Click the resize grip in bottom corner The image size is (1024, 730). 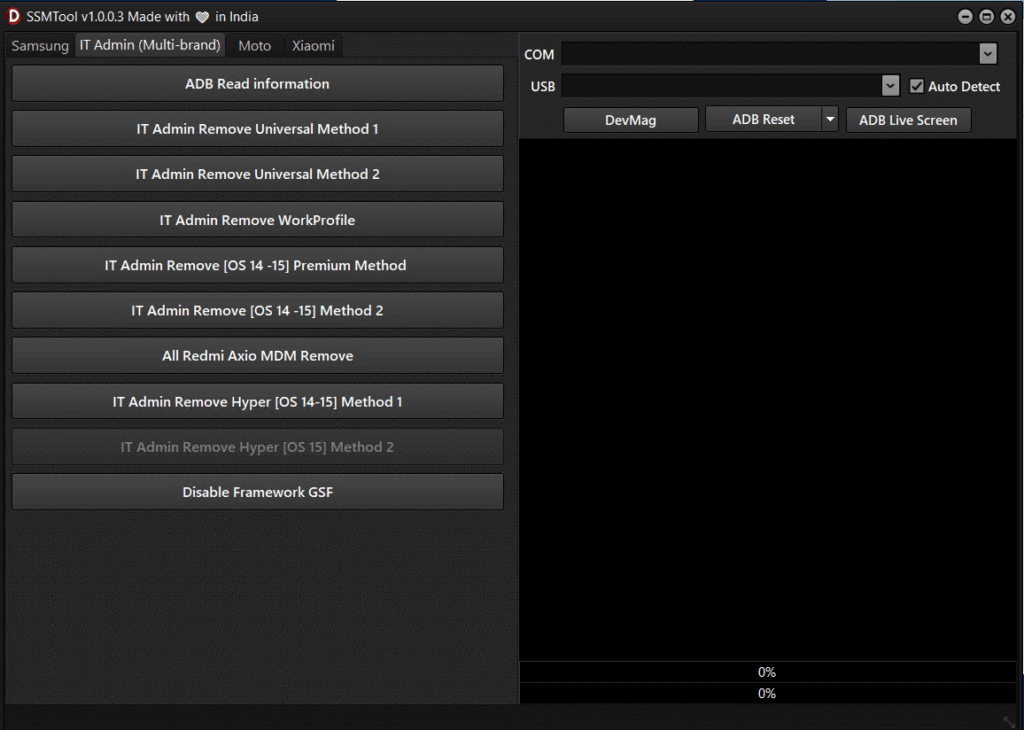(x=1009, y=721)
